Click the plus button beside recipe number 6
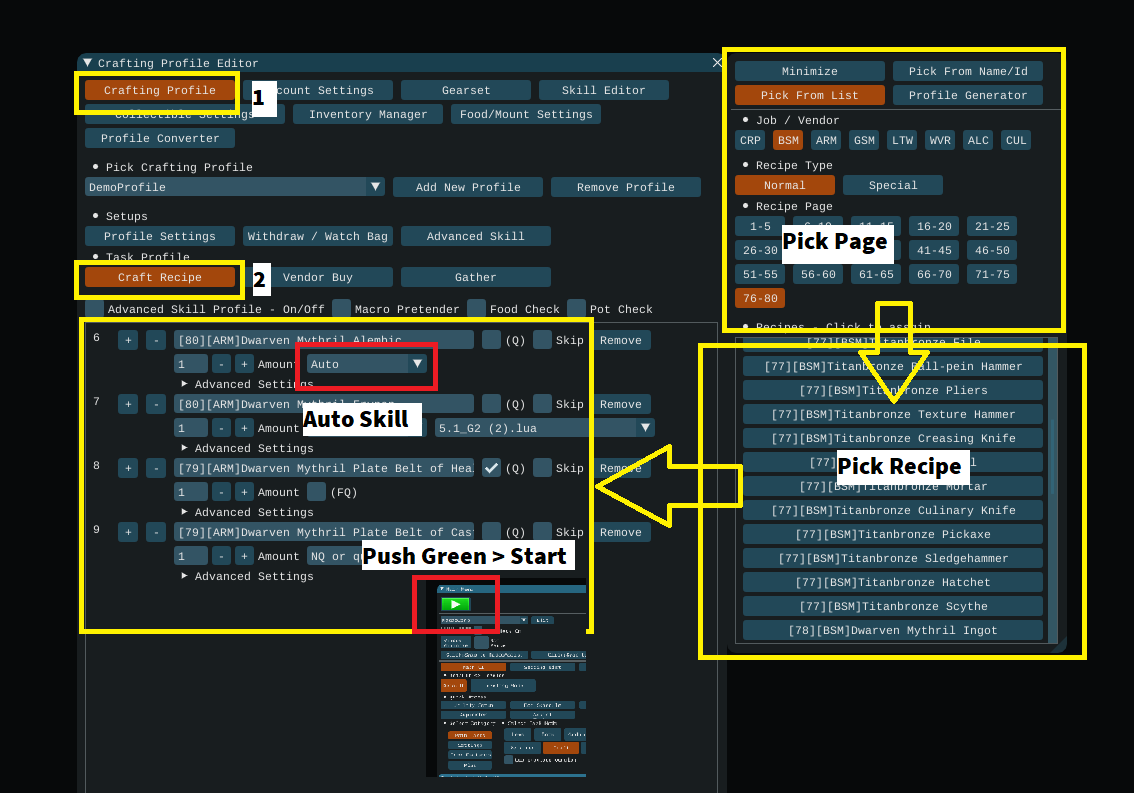Screen dimensions: 1134x793 [x=128, y=340]
